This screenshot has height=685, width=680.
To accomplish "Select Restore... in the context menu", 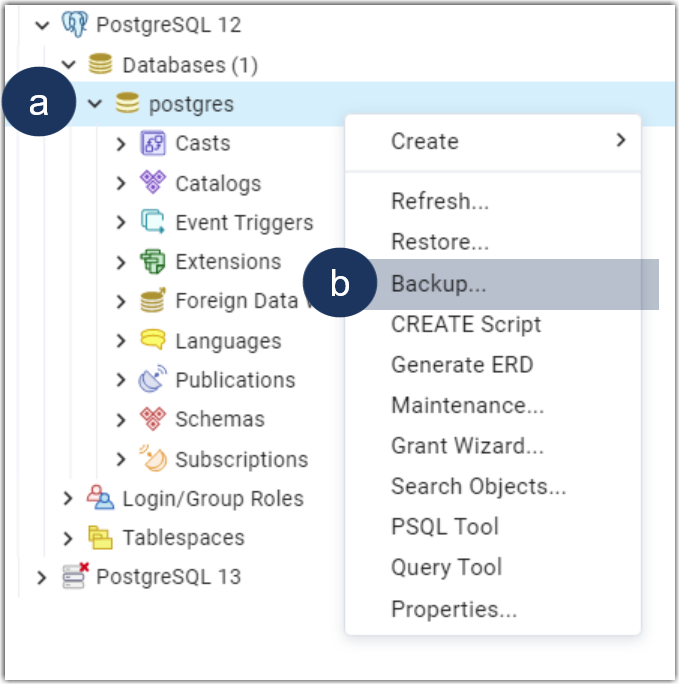I will tap(439, 242).
